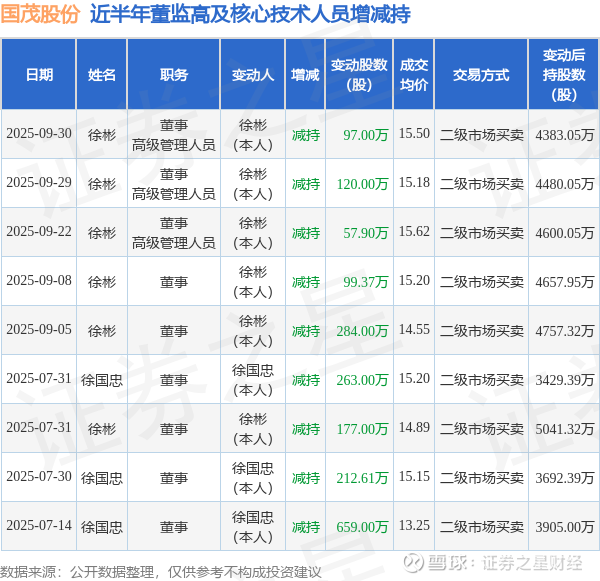Click the holding value 4657.95万
The width and height of the screenshot is (600, 581).
coord(565,282)
